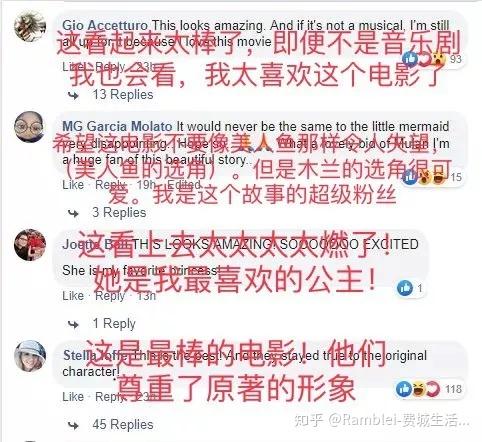Expand the 1 Reply thread
This screenshot has width=482, height=442.
[114, 324]
